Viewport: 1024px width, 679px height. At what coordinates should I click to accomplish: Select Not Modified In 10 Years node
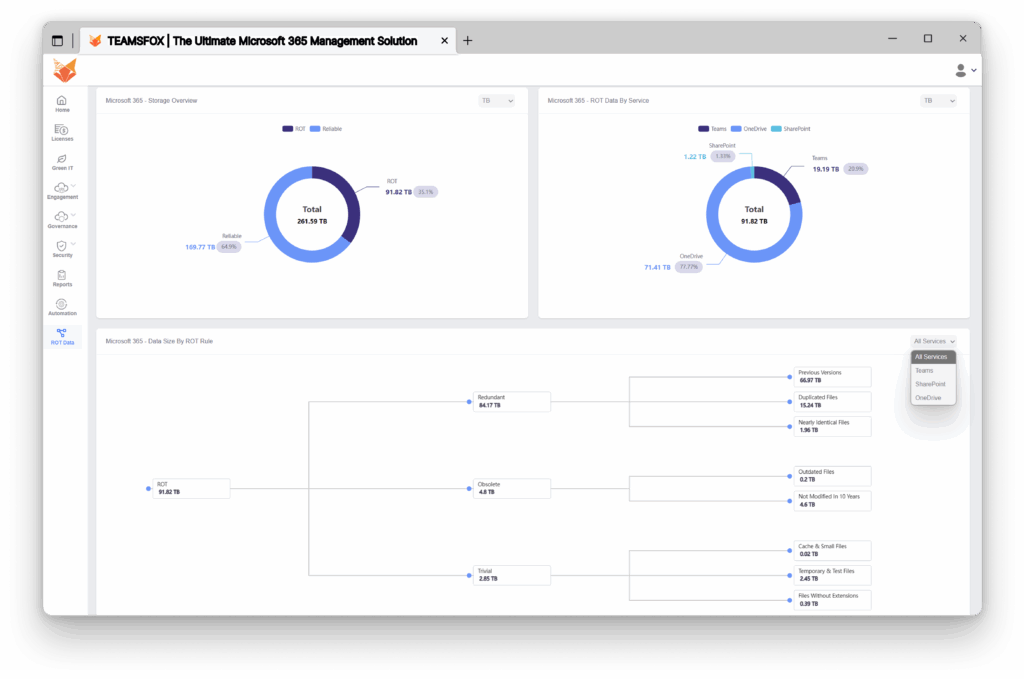(832, 501)
